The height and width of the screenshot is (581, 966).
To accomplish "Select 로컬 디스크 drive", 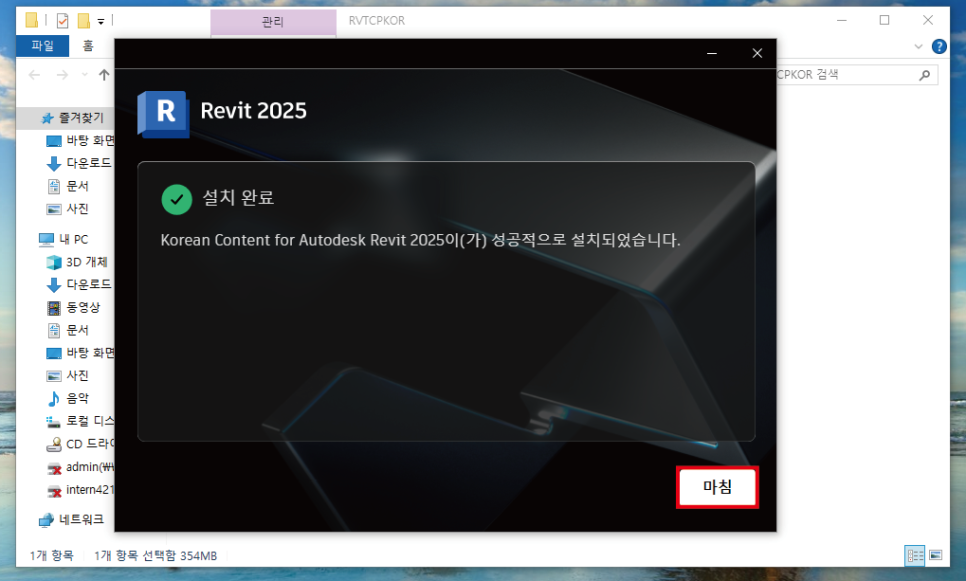I will click(80, 421).
